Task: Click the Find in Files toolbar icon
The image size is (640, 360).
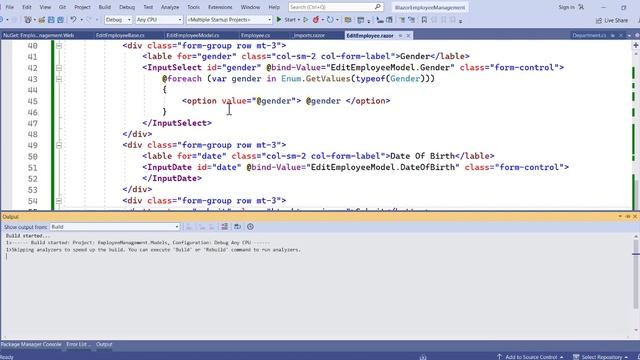Action: point(348,20)
